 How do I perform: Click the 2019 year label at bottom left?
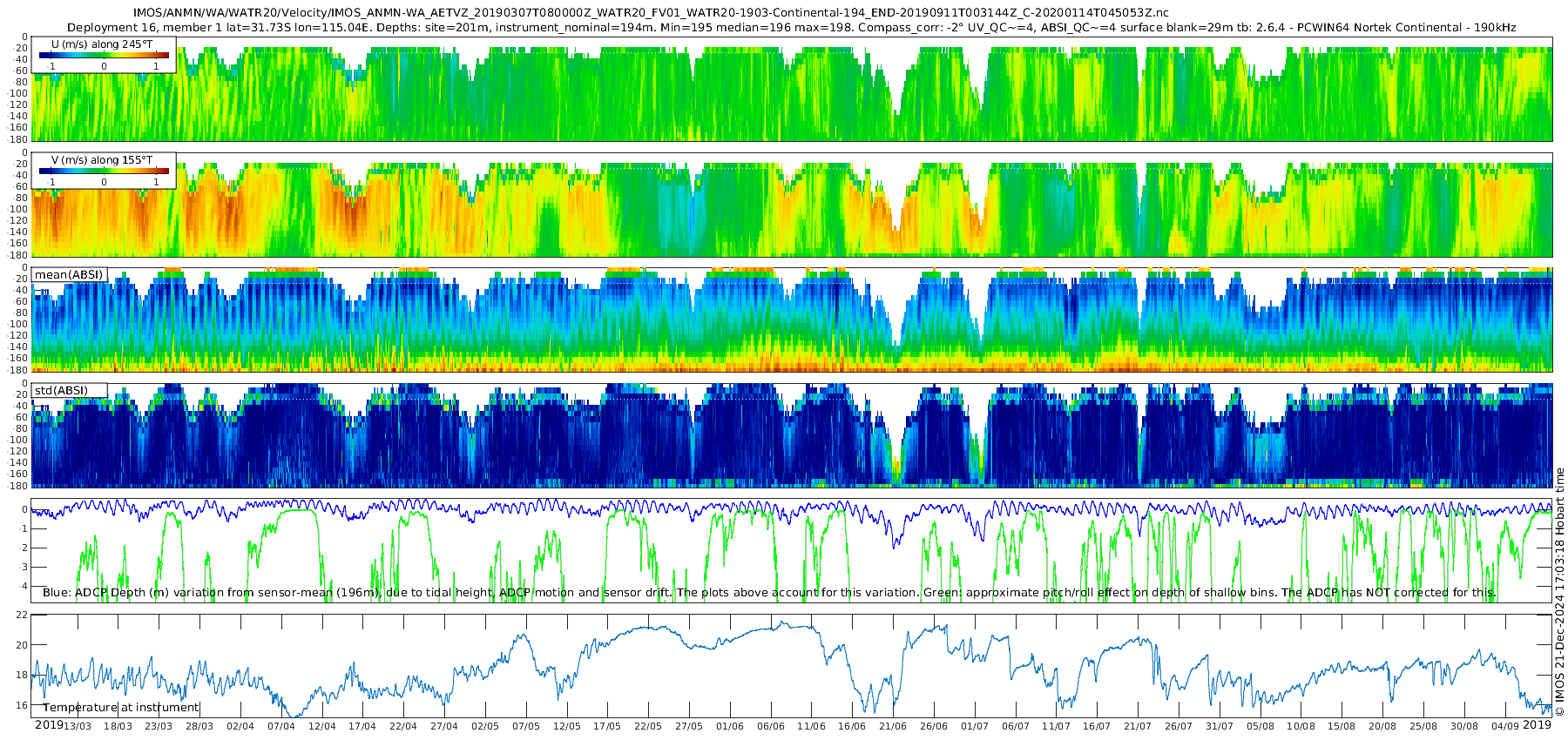[x=48, y=725]
